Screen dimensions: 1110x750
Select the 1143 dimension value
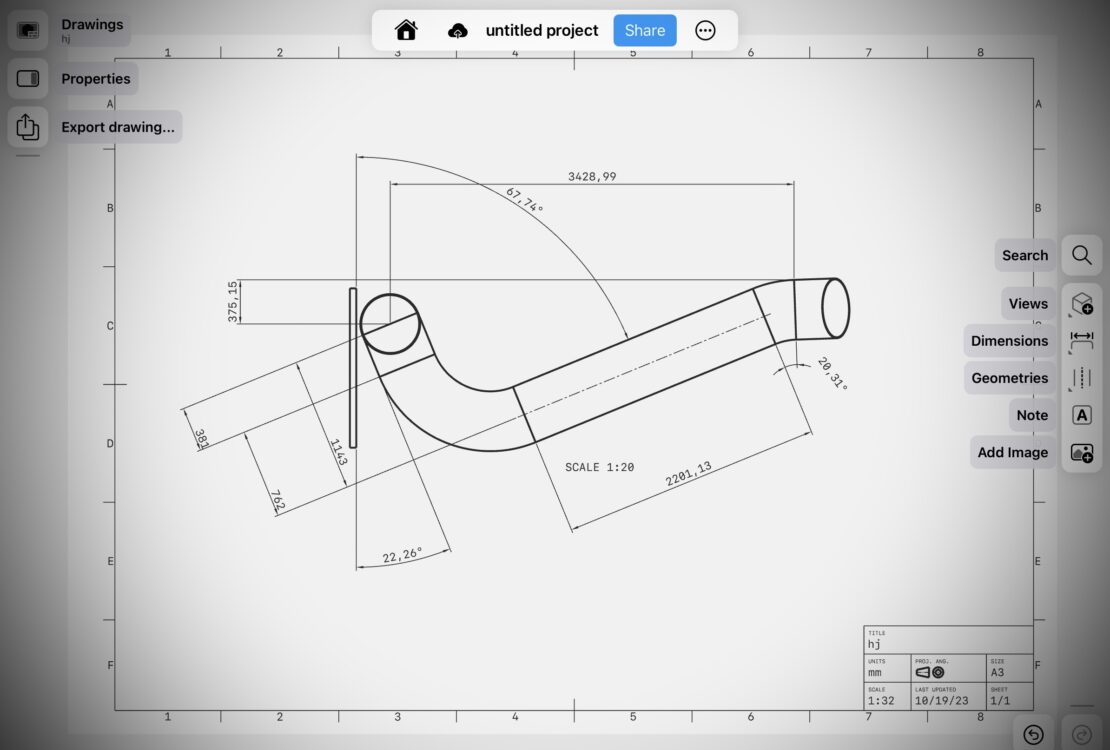point(338,452)
